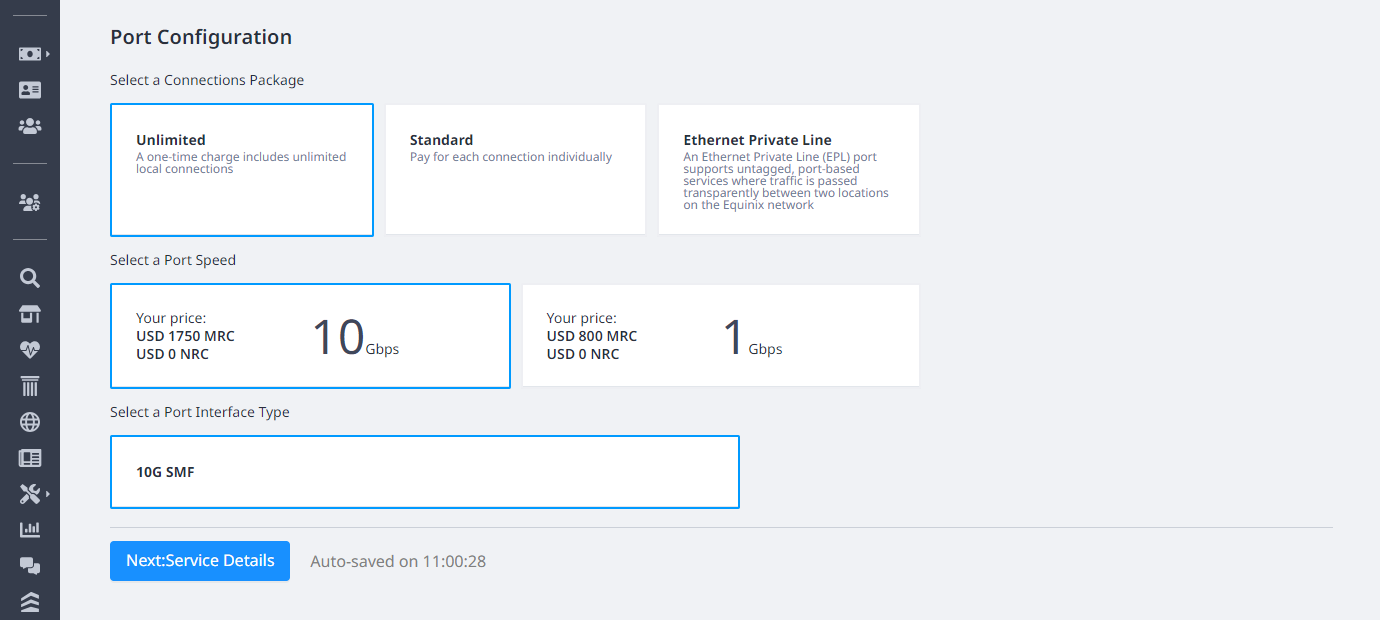The height and width of the screenshot is (620, 1380).
Task: Open the users group icon in sidebar
Action: click(30, 127)
